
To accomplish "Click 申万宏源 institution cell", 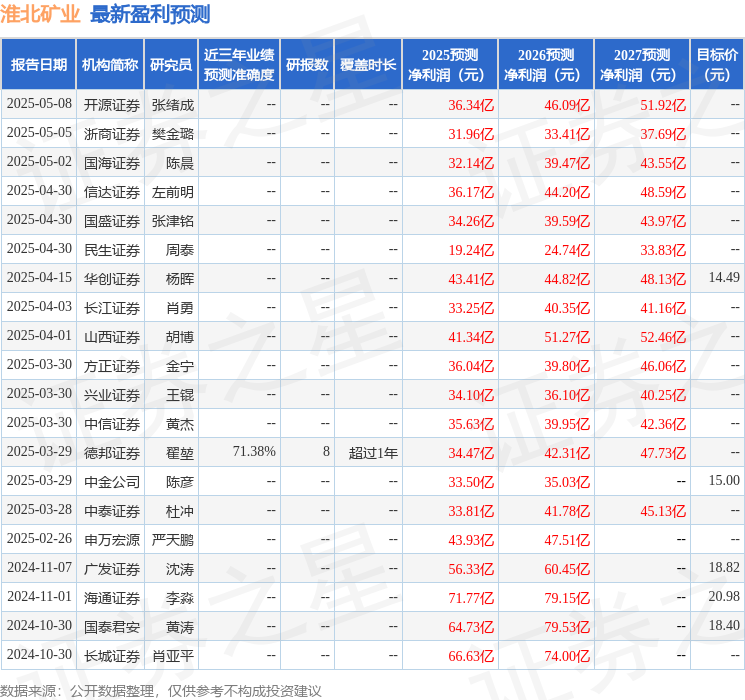I will (x=112, y=539).
